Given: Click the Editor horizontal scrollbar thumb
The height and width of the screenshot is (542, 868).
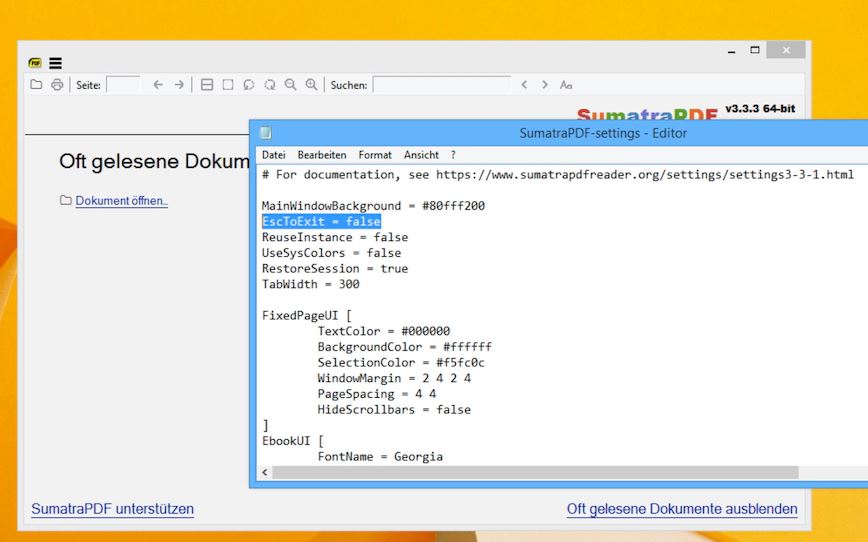Looking at the screenshot, I should coord(535,472).
